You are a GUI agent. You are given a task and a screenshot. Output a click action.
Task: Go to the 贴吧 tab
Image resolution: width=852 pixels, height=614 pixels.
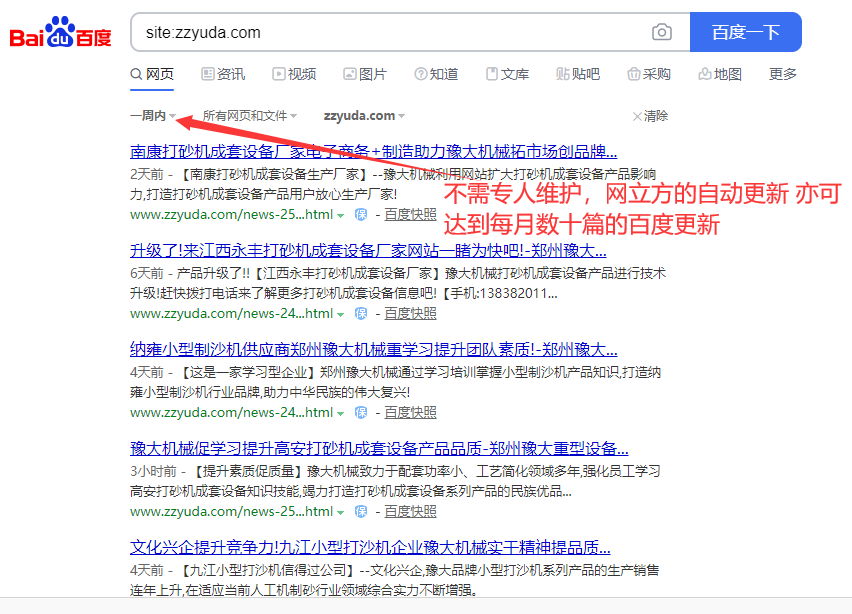point(578,74)
